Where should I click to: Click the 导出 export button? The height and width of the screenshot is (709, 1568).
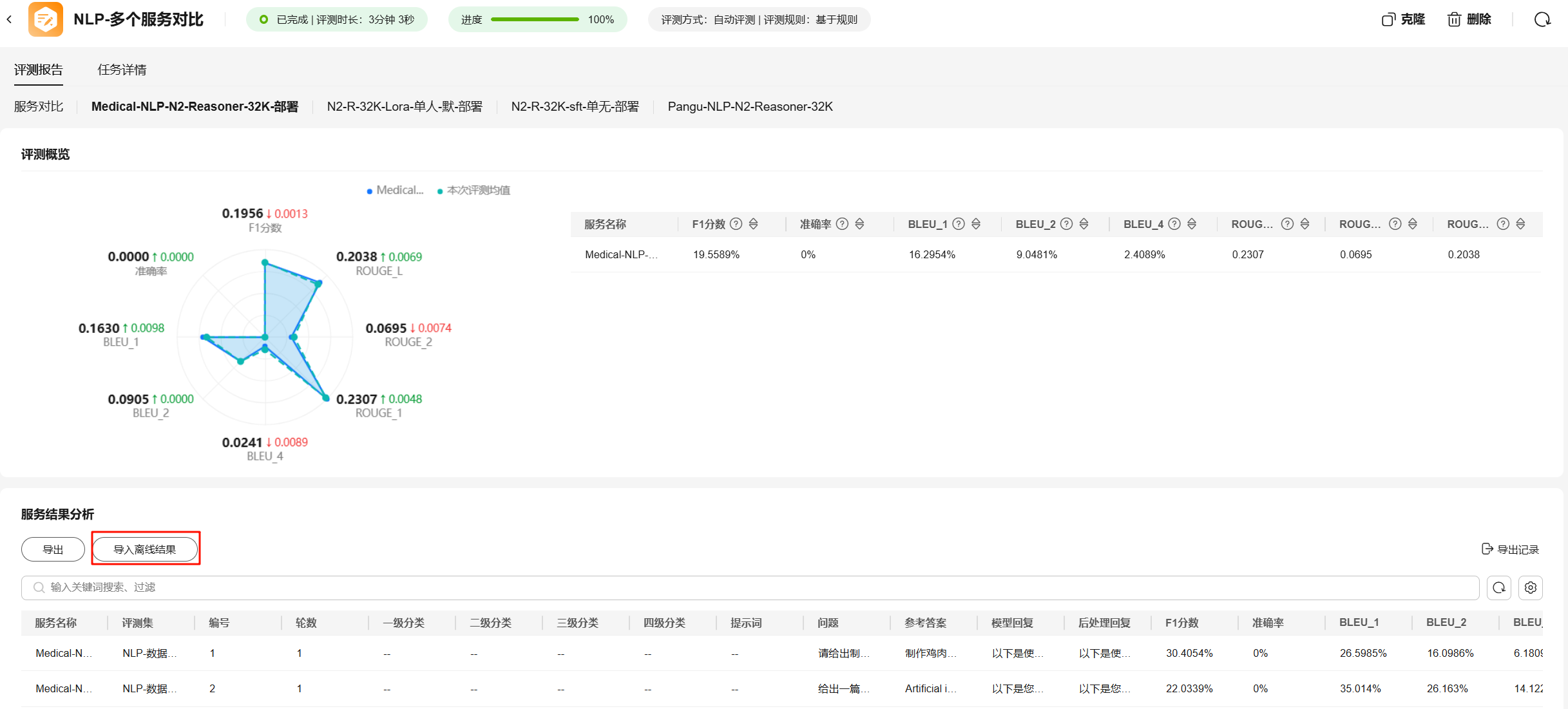pos(53,549)
